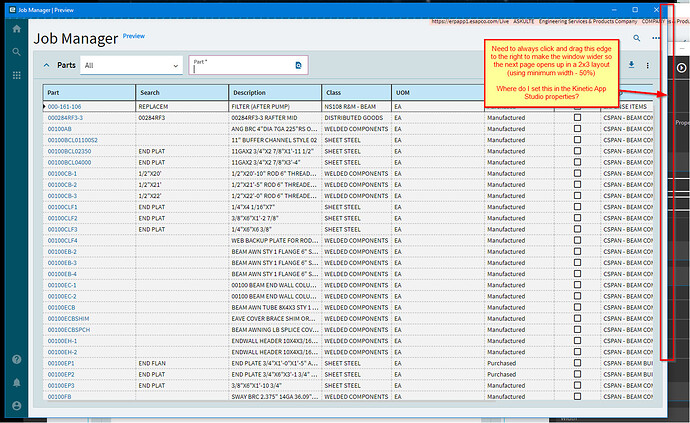Select the '00284RF3' search cell
Image resolution: width=690 pixels, height=423 pixels.
click(x=182, y=118)
